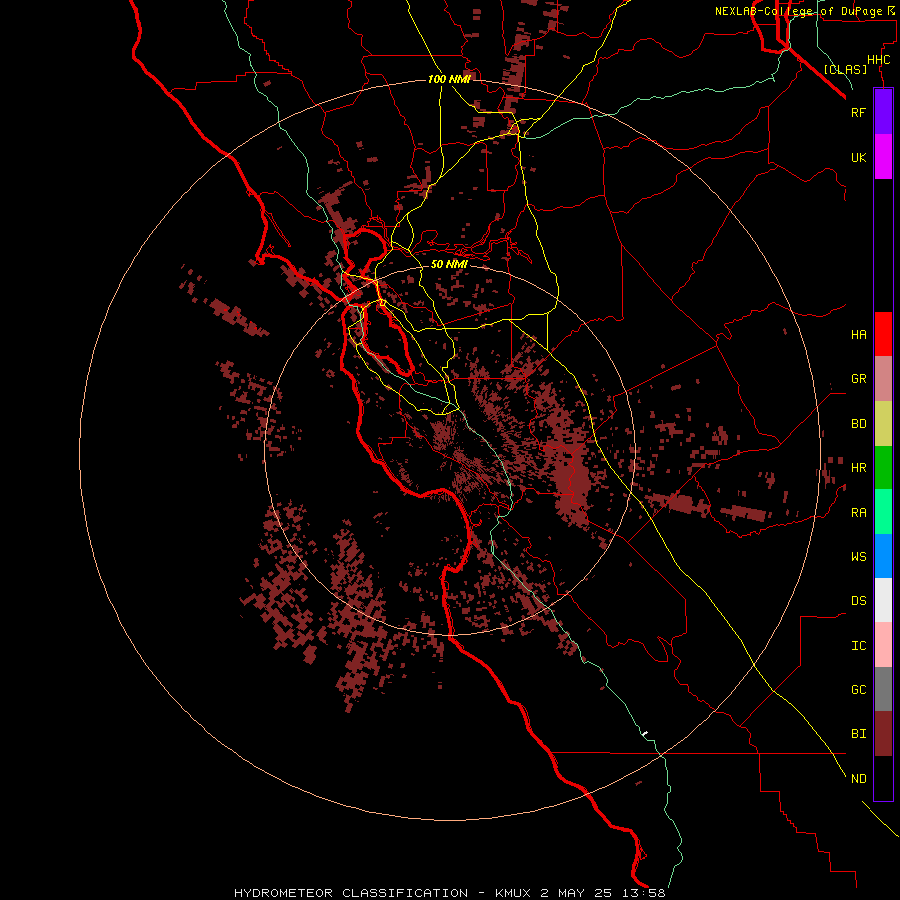Image resolution: width=900 pixels, height=900 pixels.
Task: Click the RF legend label
Action: (858, 112)
